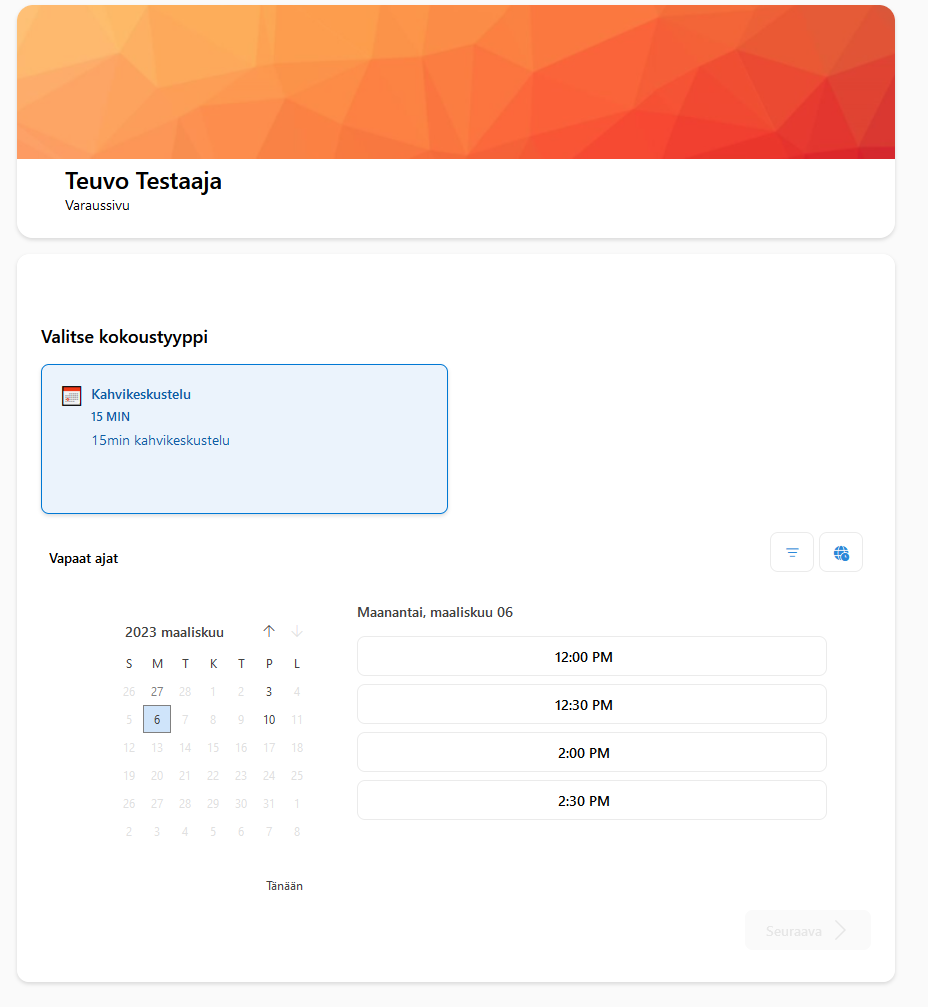Choose the 12:30 PM time slot

pos(591,705)
